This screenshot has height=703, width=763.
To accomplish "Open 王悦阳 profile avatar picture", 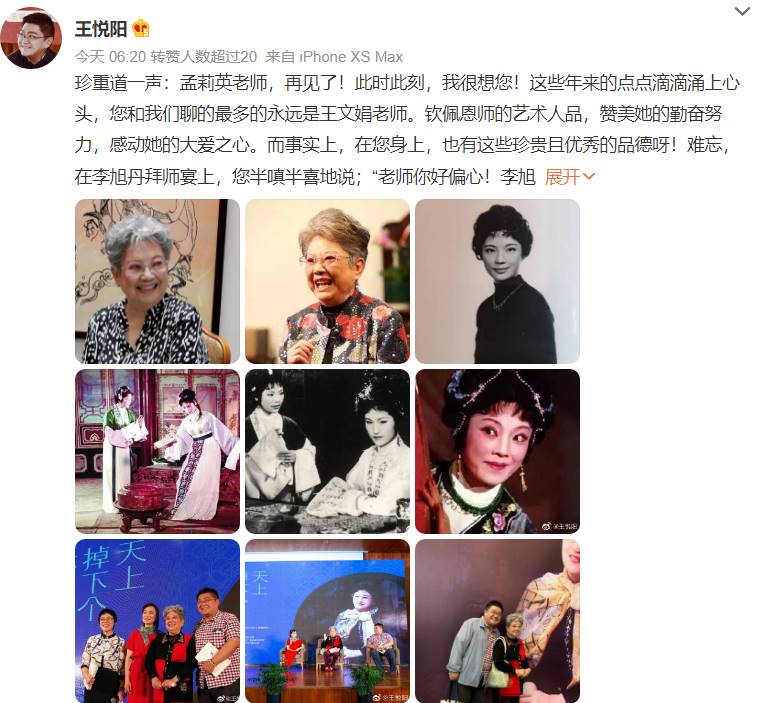I will 31,37.
